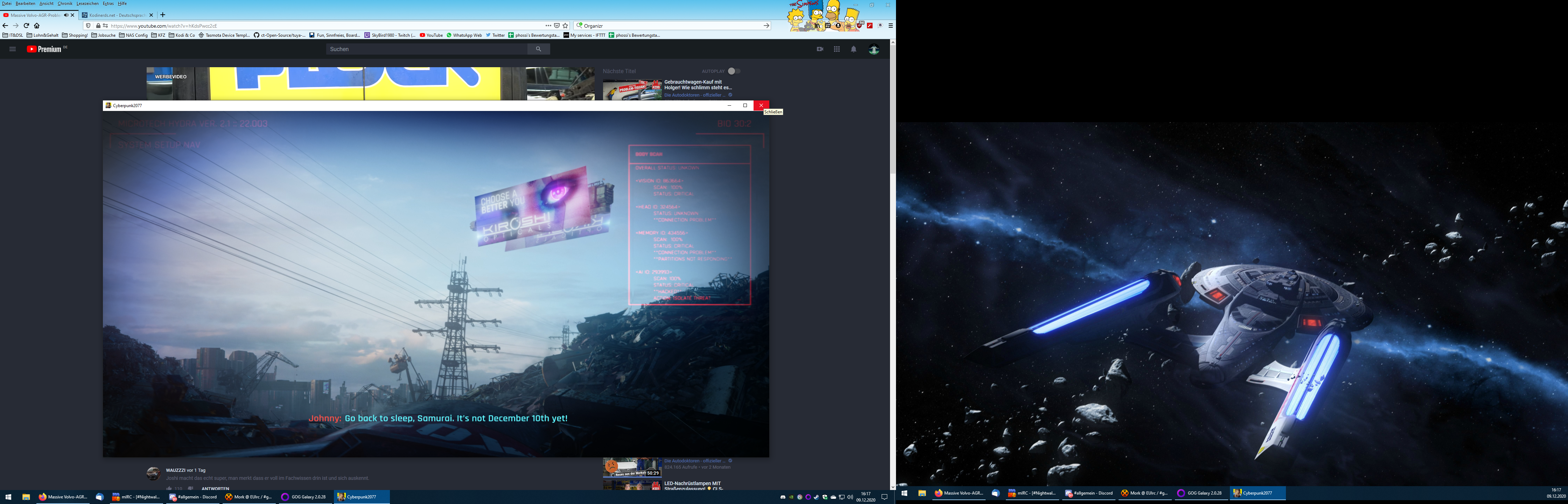Image resolution: width=1568 pixels, height=504 pixels.
Task: Open Lesezeichen menu
Action: click(87, 3)
